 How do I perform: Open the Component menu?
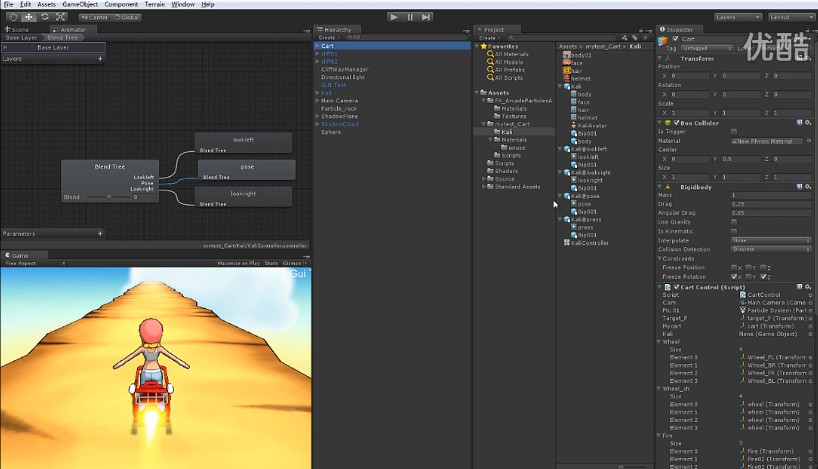point(121,4)
